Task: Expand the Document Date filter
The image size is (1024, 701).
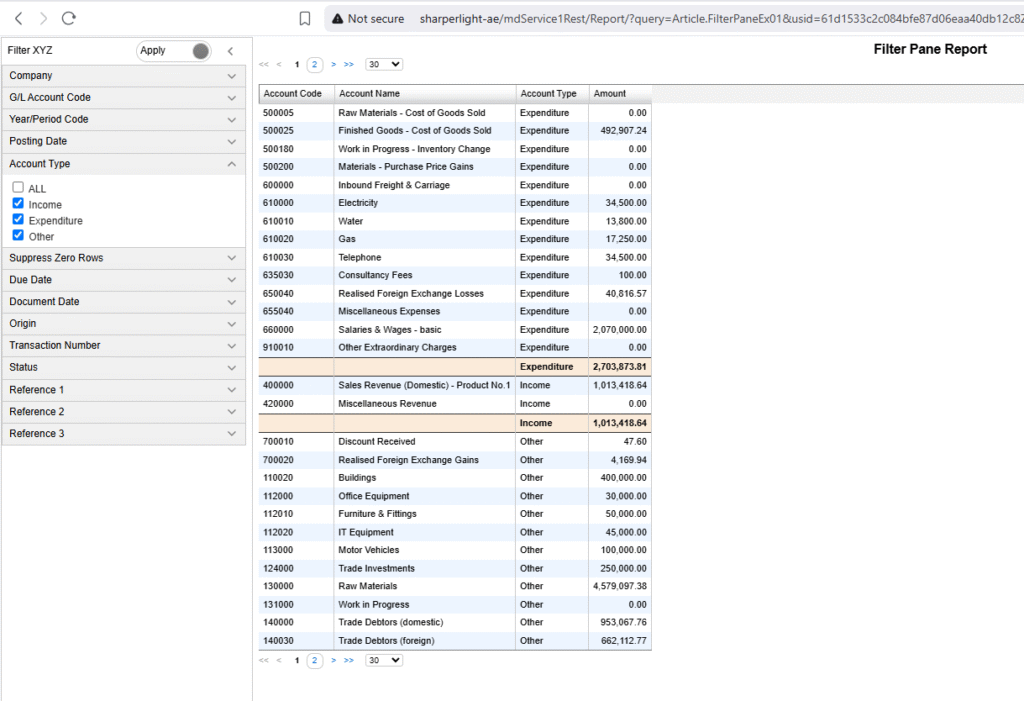Action: [124, 302]
